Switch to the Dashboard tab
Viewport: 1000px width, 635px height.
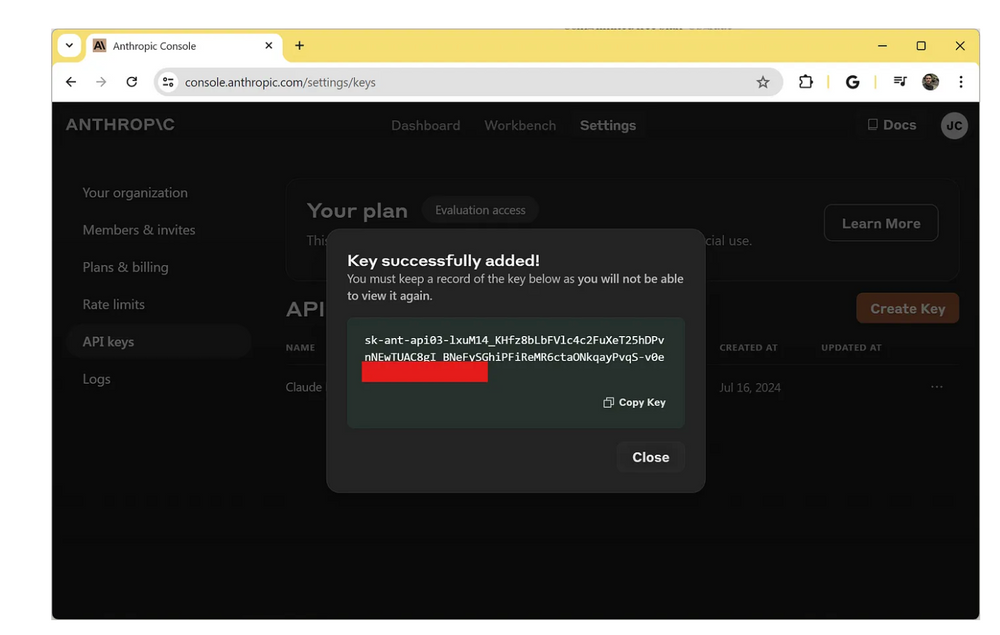[x=425, y=126]
